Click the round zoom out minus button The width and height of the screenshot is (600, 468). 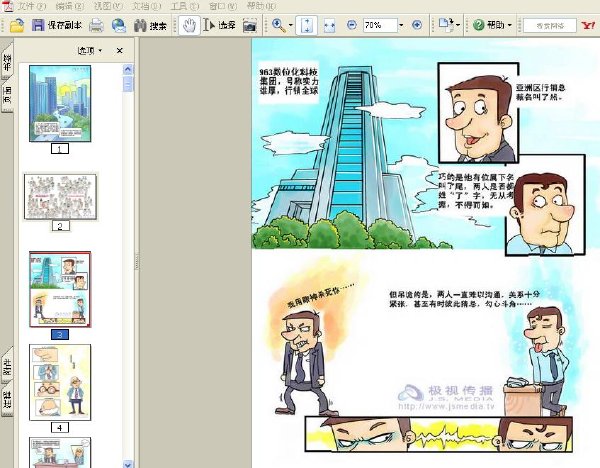pos(351,25)
